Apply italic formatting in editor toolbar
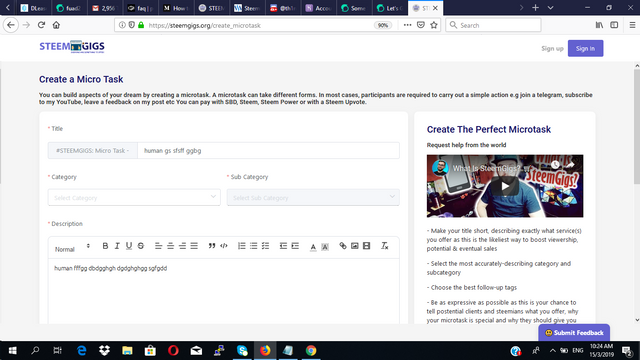The image size is (640, 360). pos(117,246)
